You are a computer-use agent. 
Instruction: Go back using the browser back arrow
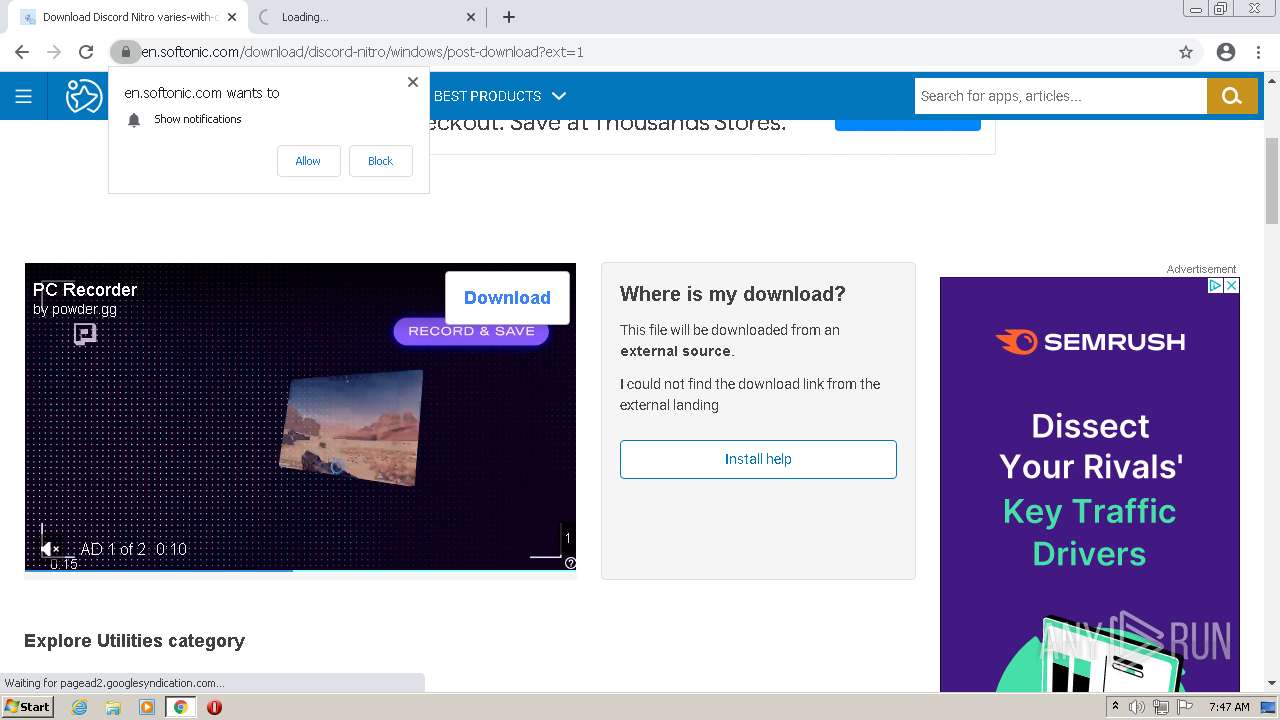click(x=22, y=52)
